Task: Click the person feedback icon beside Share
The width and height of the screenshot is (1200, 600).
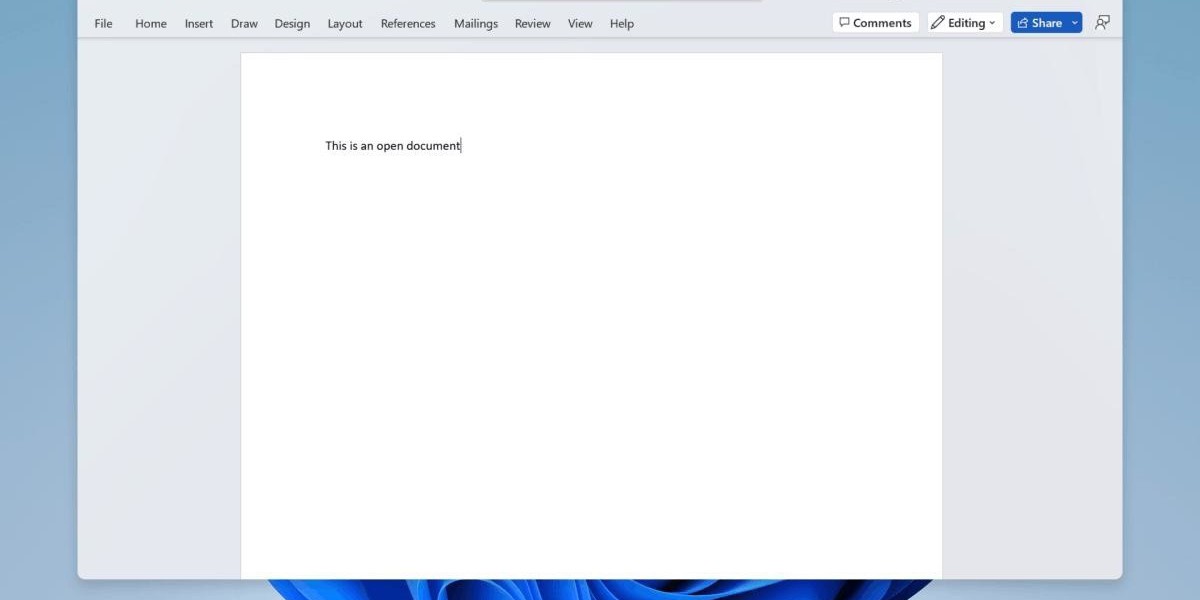Action: tap(1102, 23)
